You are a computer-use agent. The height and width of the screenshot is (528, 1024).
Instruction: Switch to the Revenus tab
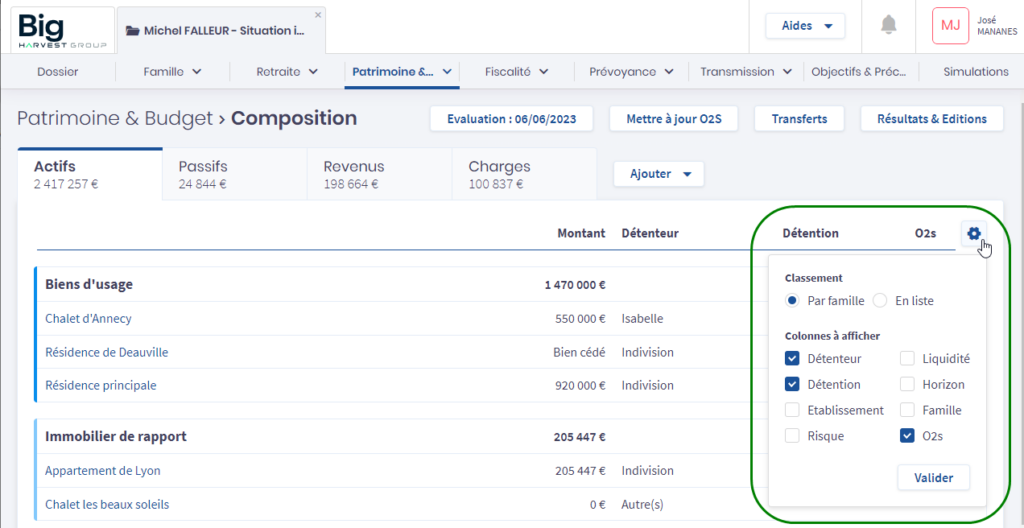[x=379, y=174]
